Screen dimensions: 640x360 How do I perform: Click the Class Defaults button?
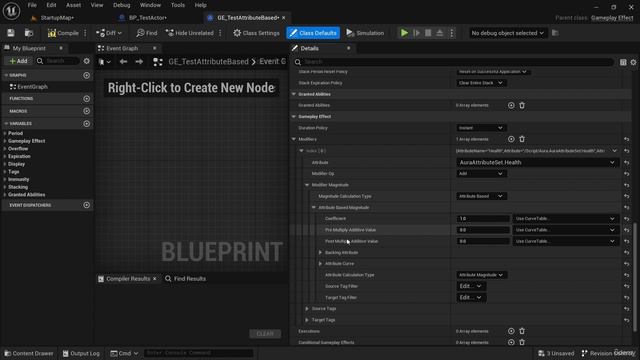click(x=313, y=33)
